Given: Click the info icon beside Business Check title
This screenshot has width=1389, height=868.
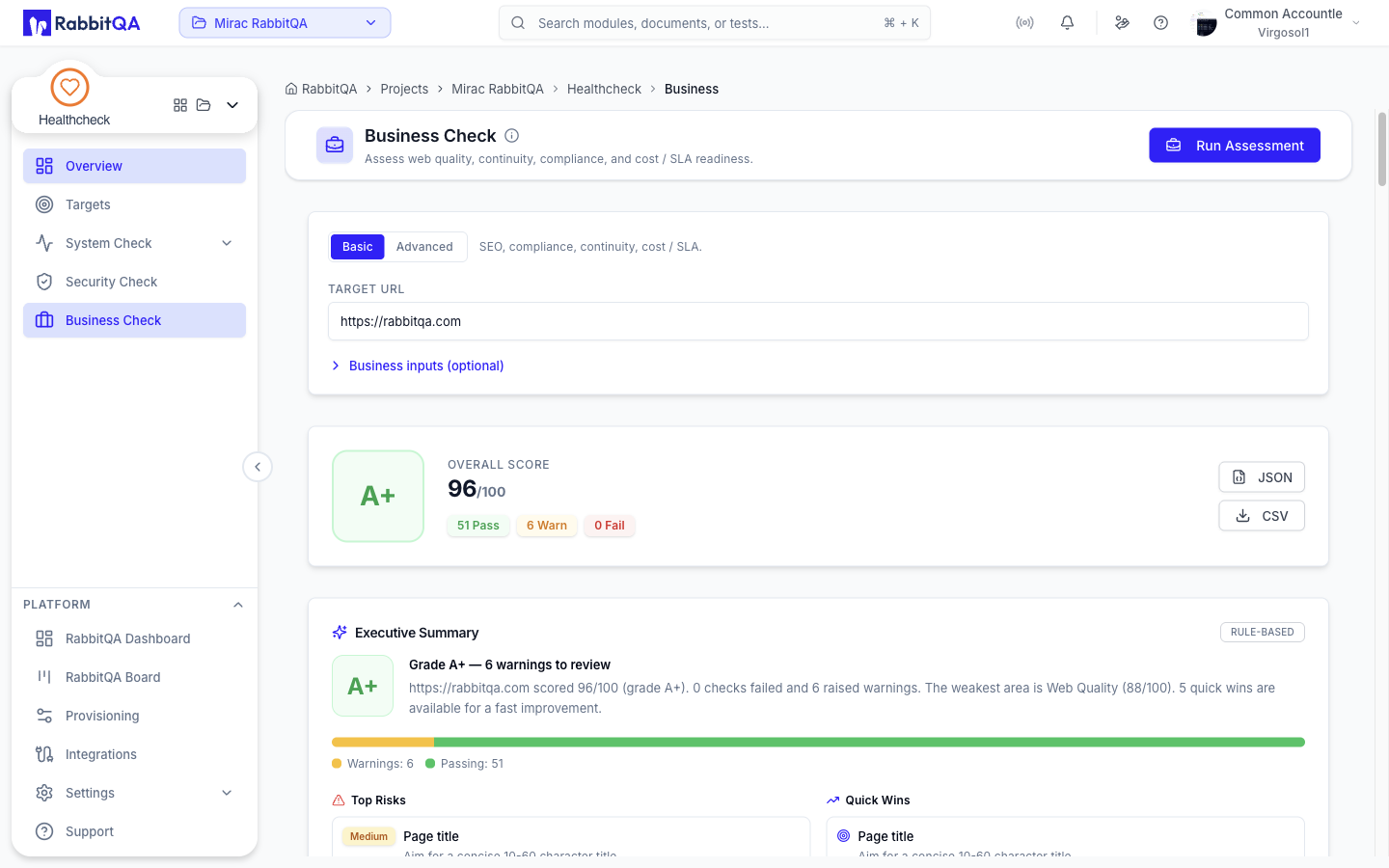Looking at the screenshot, I should coord(512,136).
